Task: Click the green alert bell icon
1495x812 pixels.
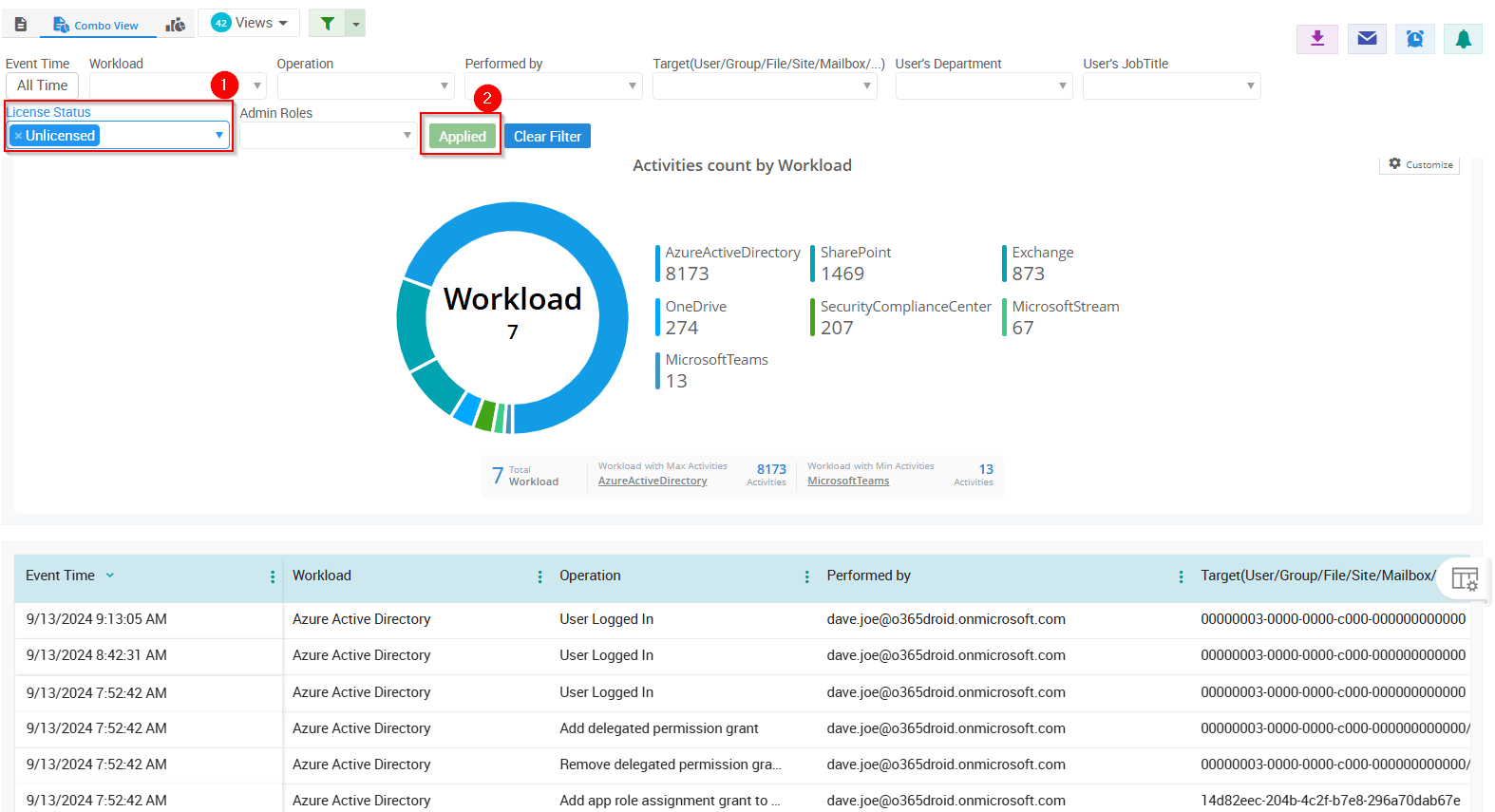Action: 1463,39
